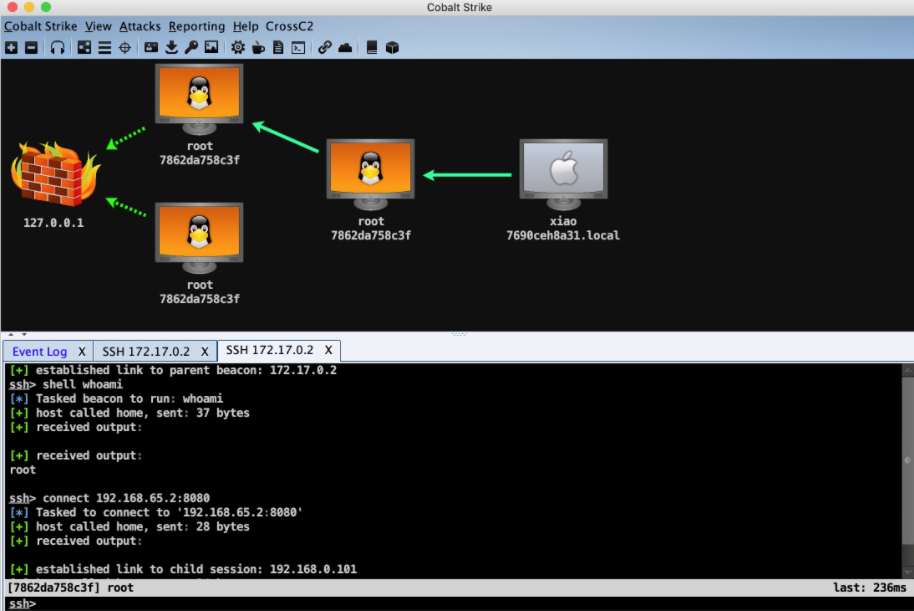The height and width of the screenshot is (611, 914).
Task: Close the Event Log tab
Action: [82, 352]
